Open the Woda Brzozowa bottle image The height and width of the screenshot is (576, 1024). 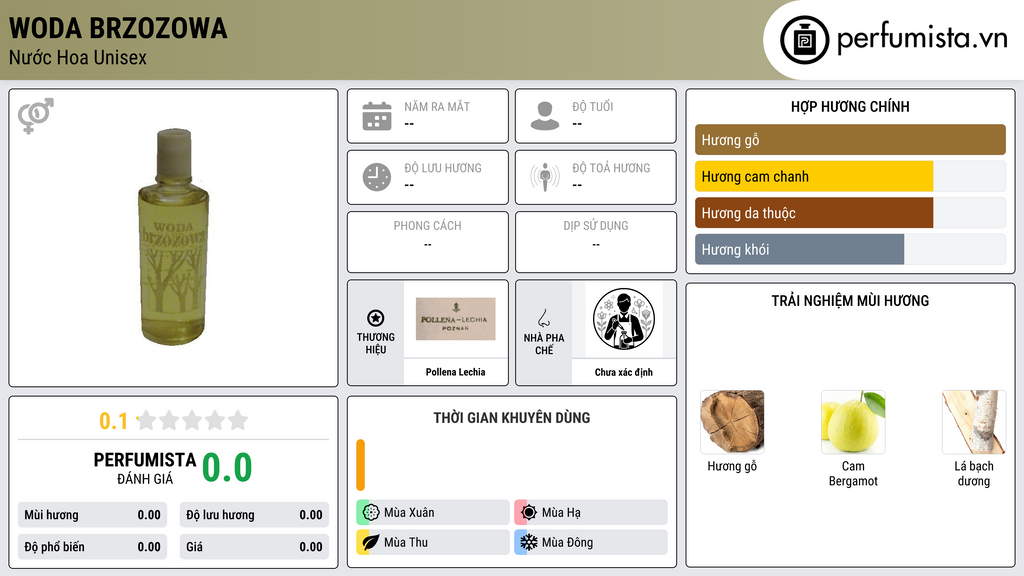tap(173, 237)
